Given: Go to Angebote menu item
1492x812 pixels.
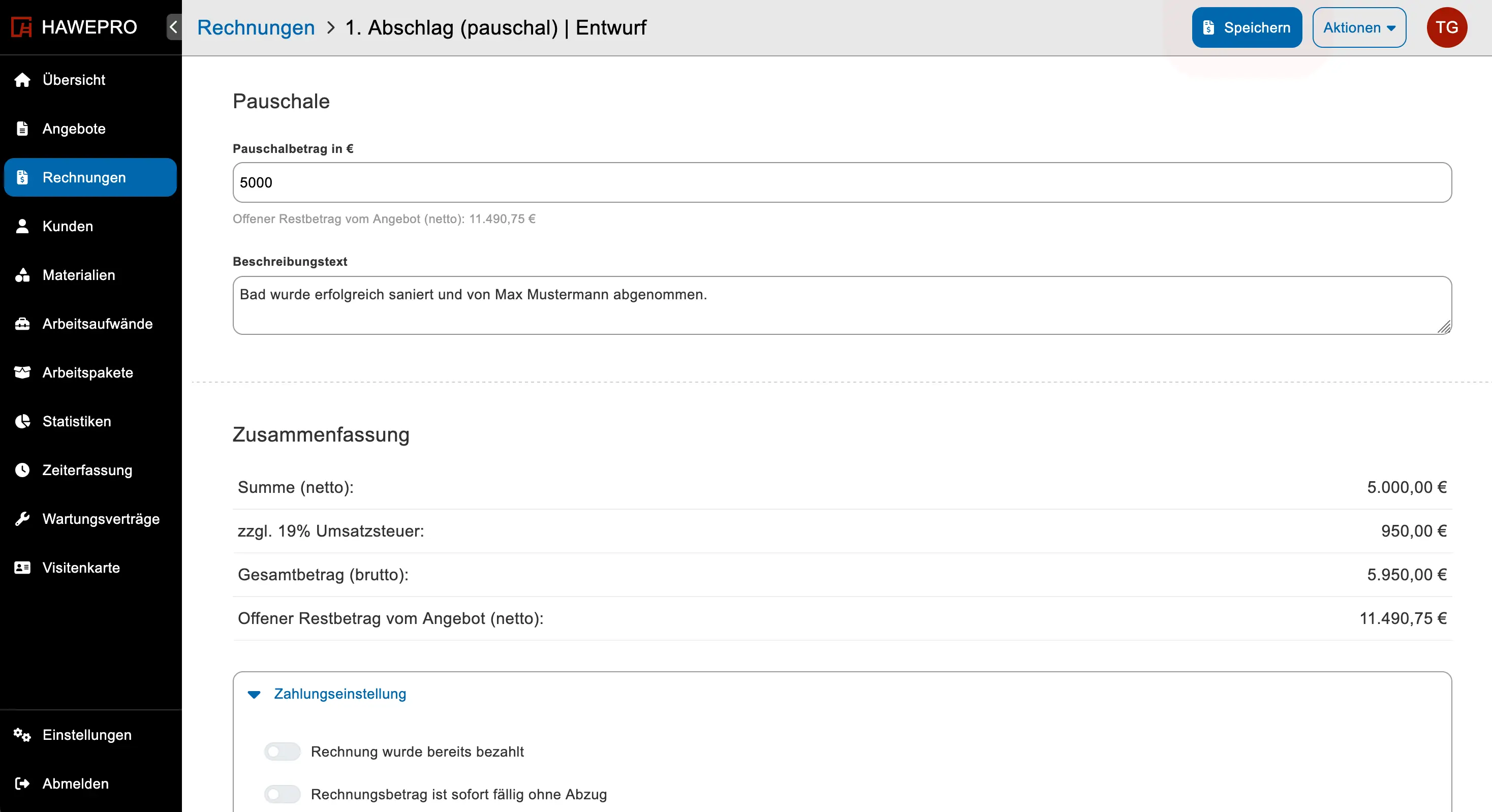Looking at the screenshot, I should pyautogui.click(x=90, y=129).
